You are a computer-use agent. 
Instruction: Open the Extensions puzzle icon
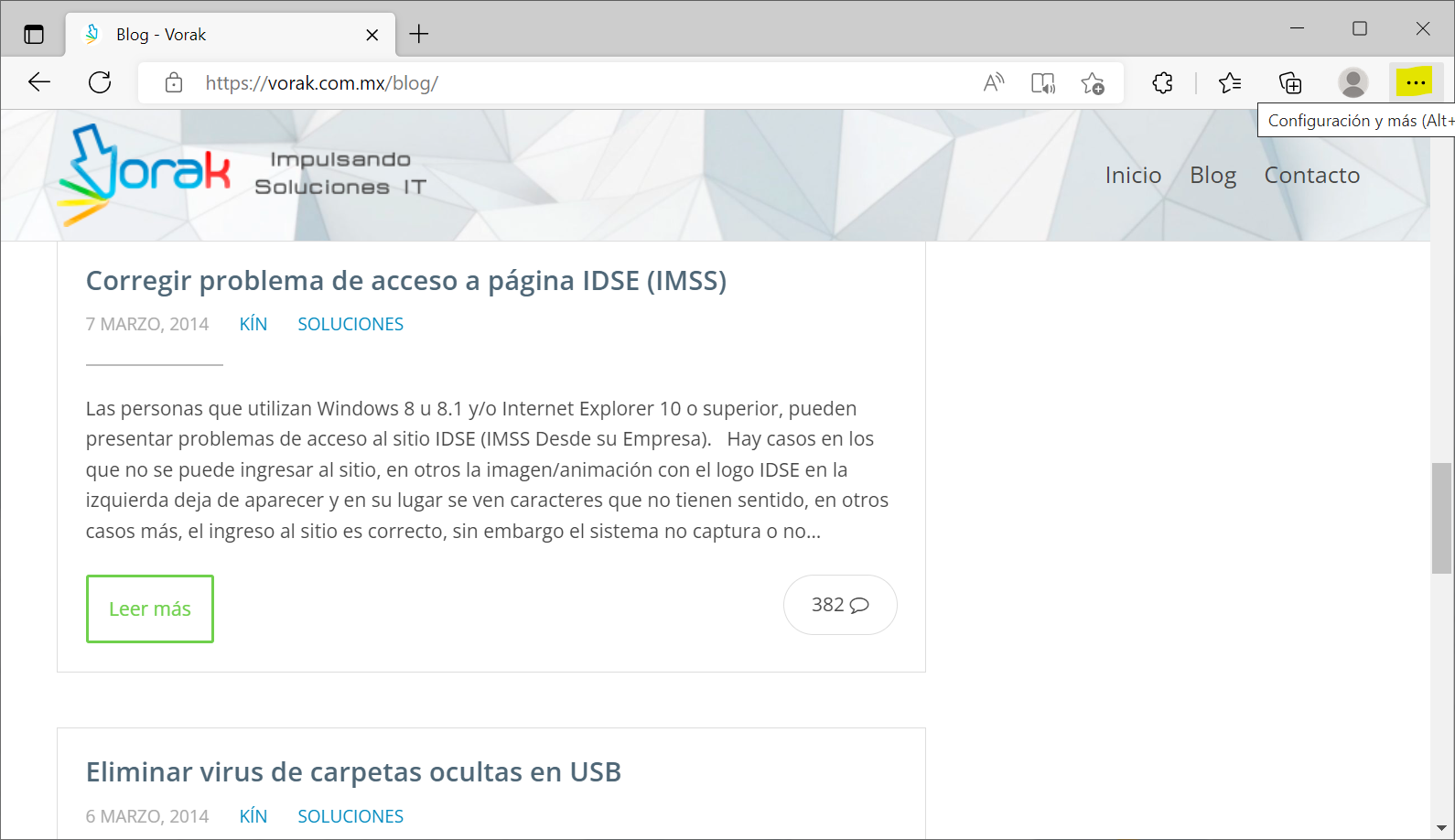[x=1162, y=83]
